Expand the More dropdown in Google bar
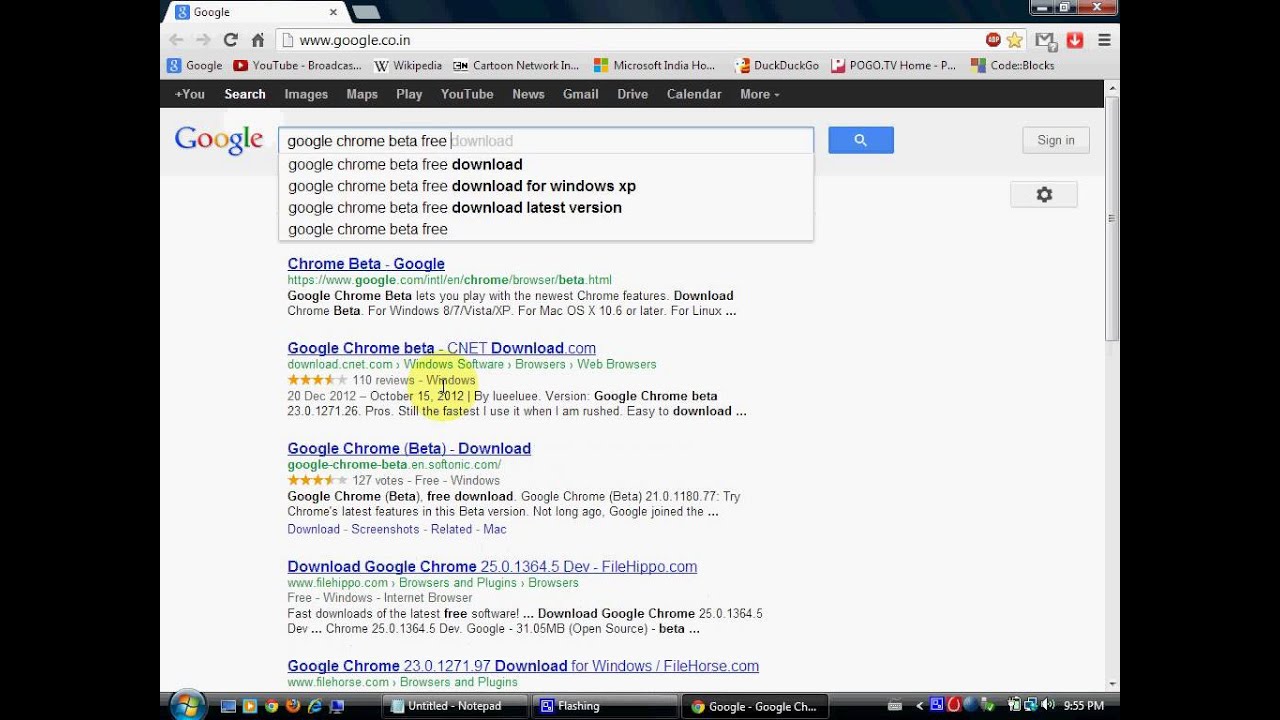 [759, 94]
